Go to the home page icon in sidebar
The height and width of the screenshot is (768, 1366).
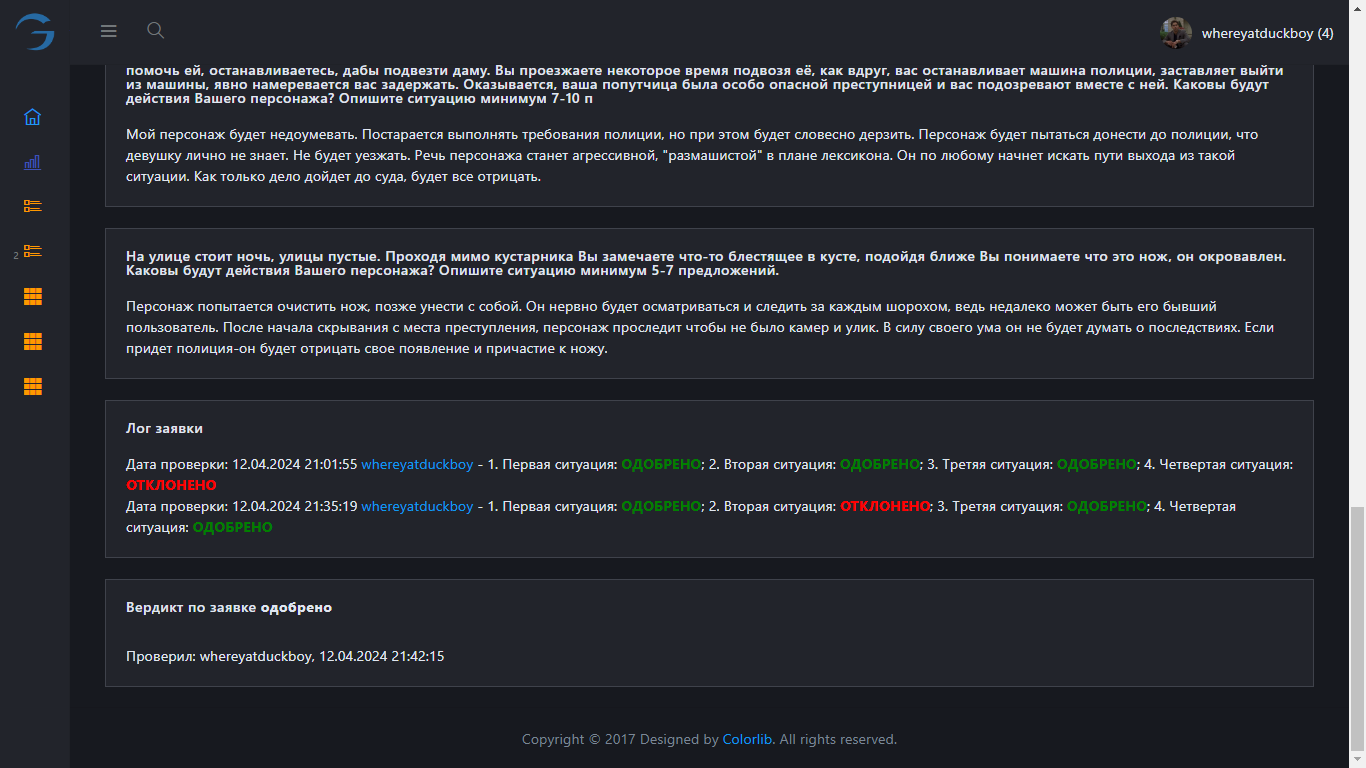pyautogui.click(x=32, y=117)
